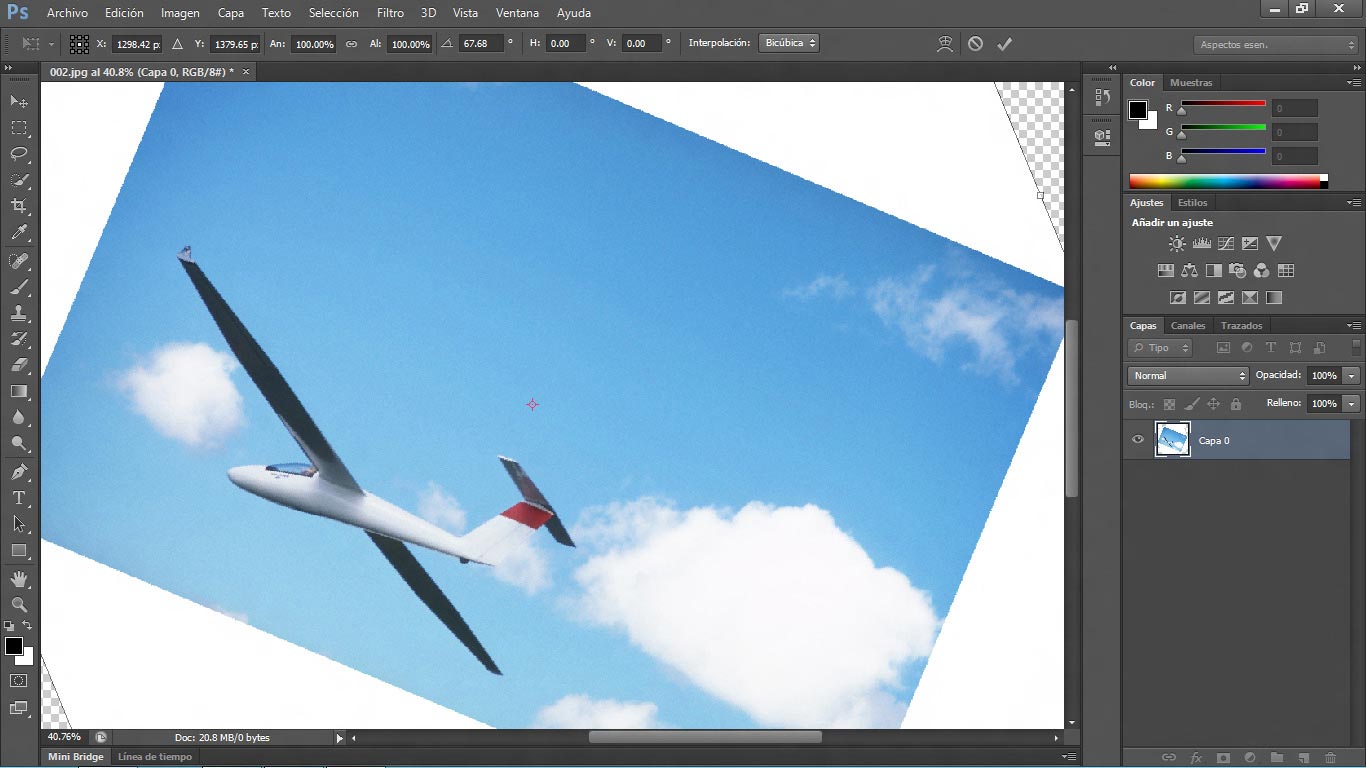Select the Horizontal Type tool
Screen dimensions: 1366x768
(x=19, y=498)
